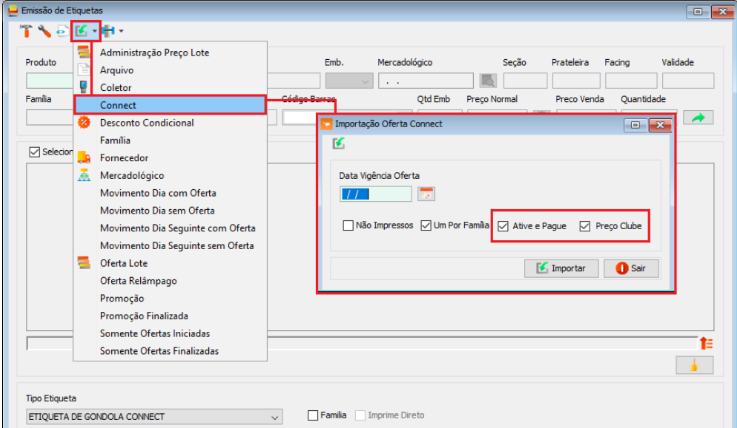Uncheck the Preço Clube checkbox
Viewport: 737px width, 428px height.
tap(586, 226)
